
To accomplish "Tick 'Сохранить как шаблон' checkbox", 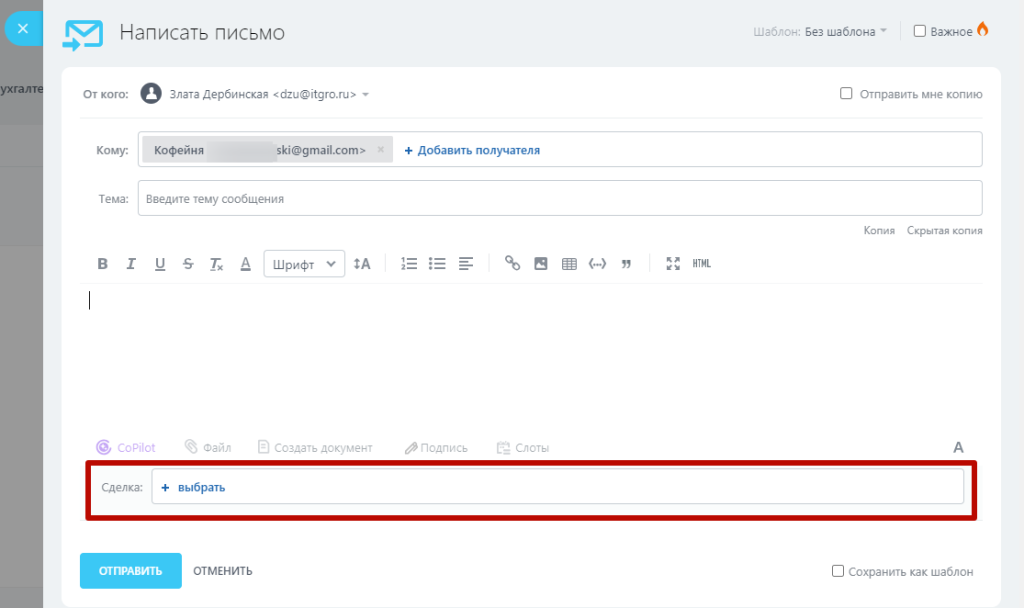I will 838,571.
